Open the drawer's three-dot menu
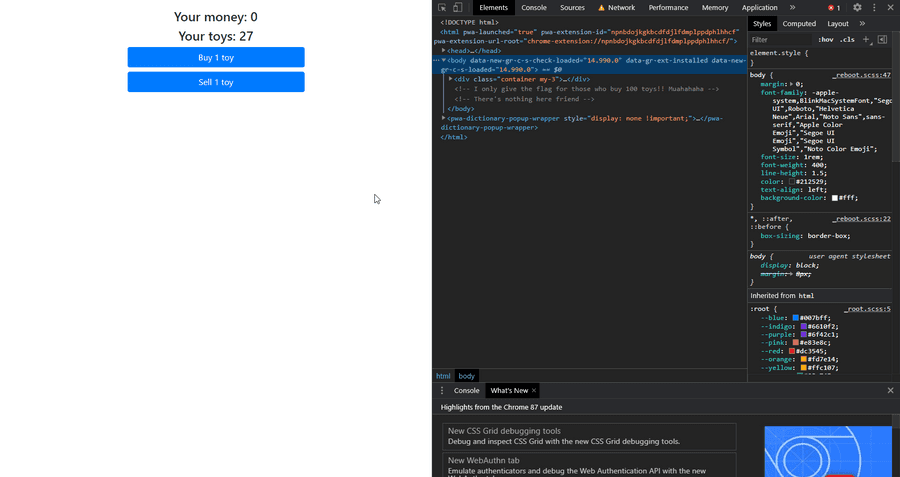The height and width of the screenshot is (477, 900). (x=442, y=391)
